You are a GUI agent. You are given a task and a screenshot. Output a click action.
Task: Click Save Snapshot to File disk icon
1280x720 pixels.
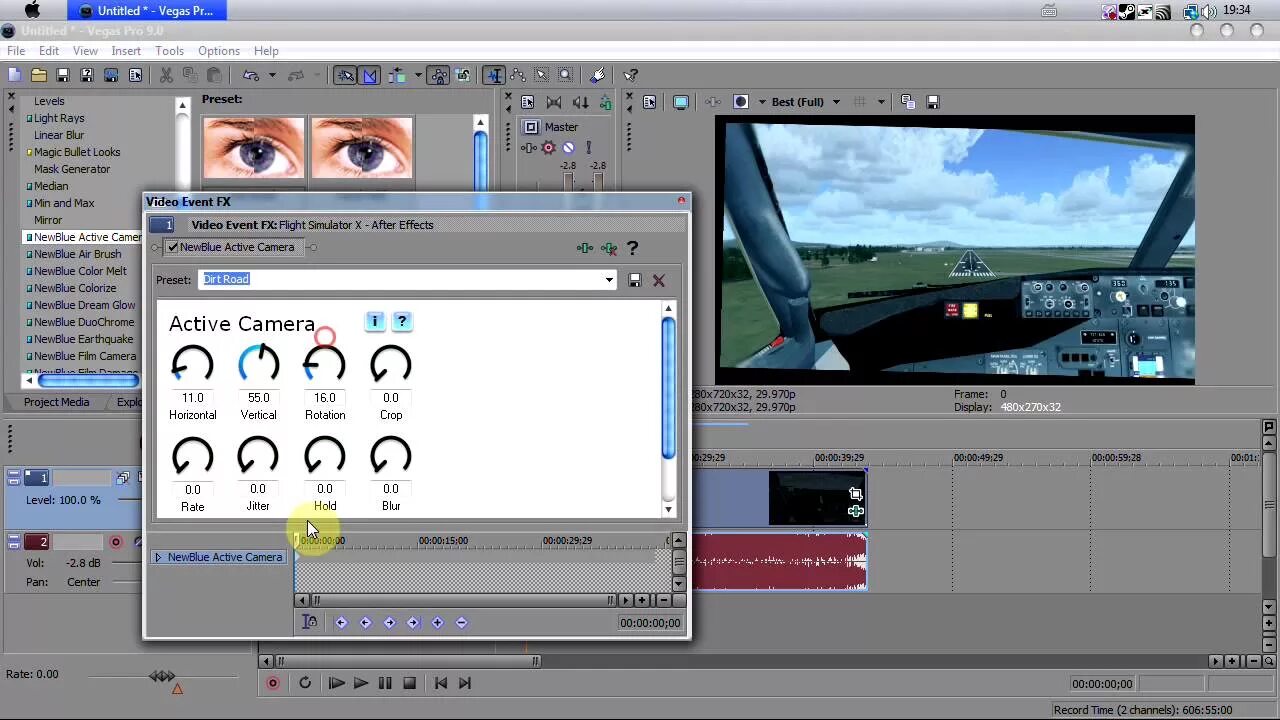pos(933,102)
